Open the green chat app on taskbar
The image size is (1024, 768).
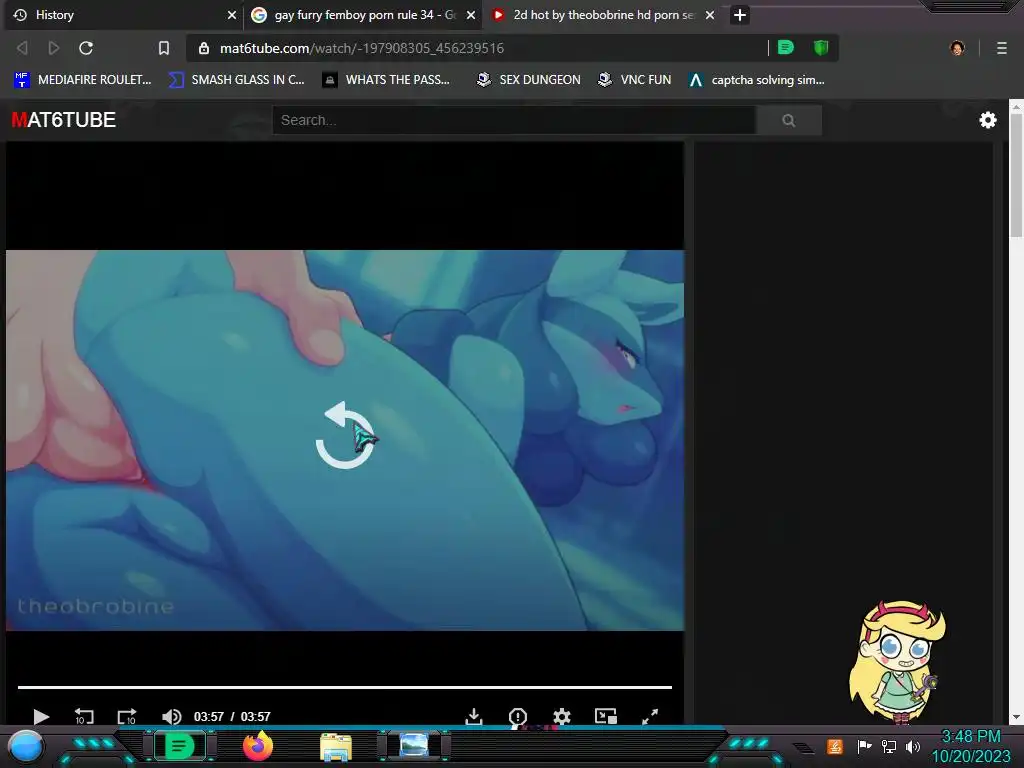tap(179, 746)
